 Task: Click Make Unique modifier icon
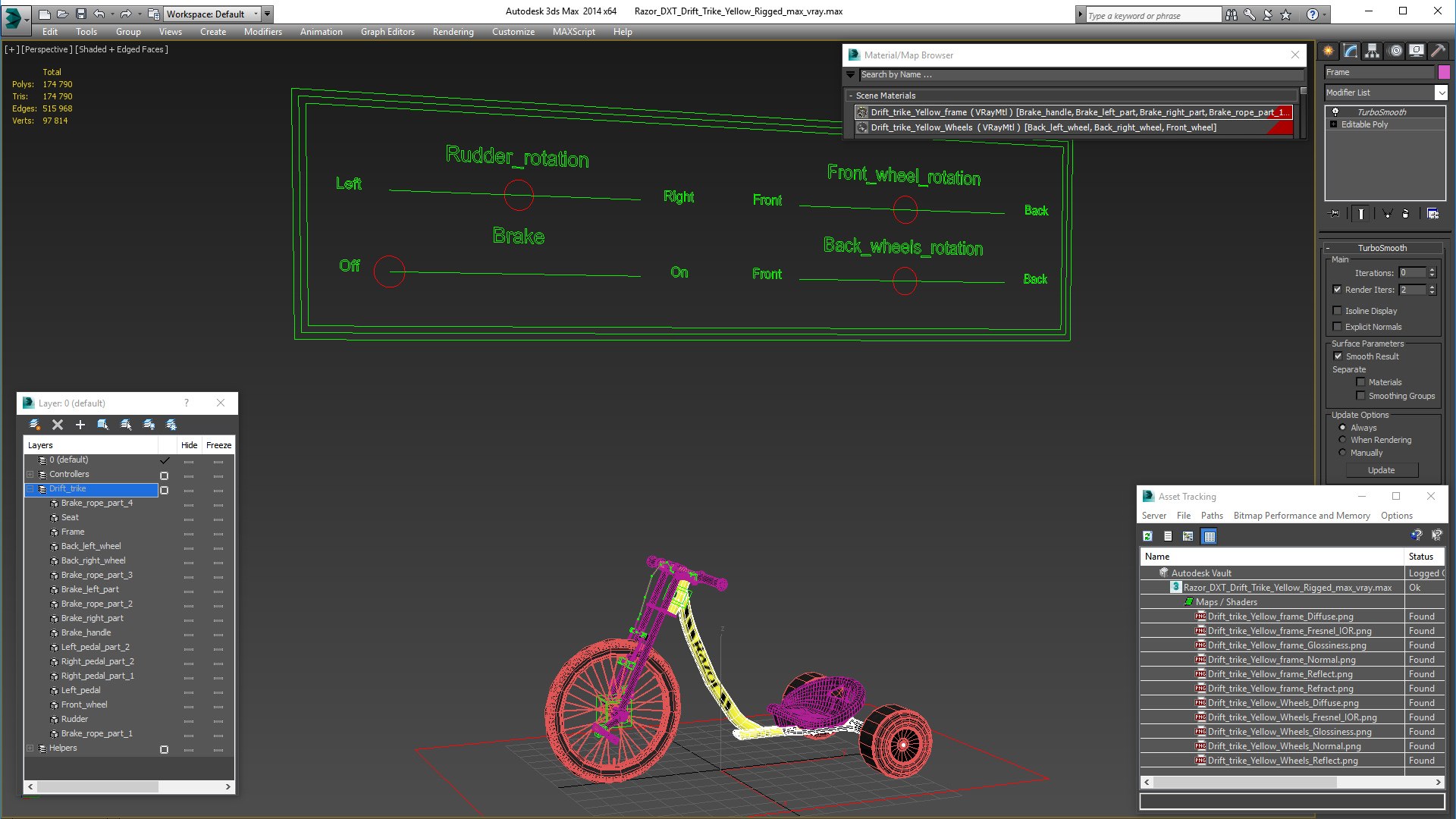click(x=1387, y=214)
